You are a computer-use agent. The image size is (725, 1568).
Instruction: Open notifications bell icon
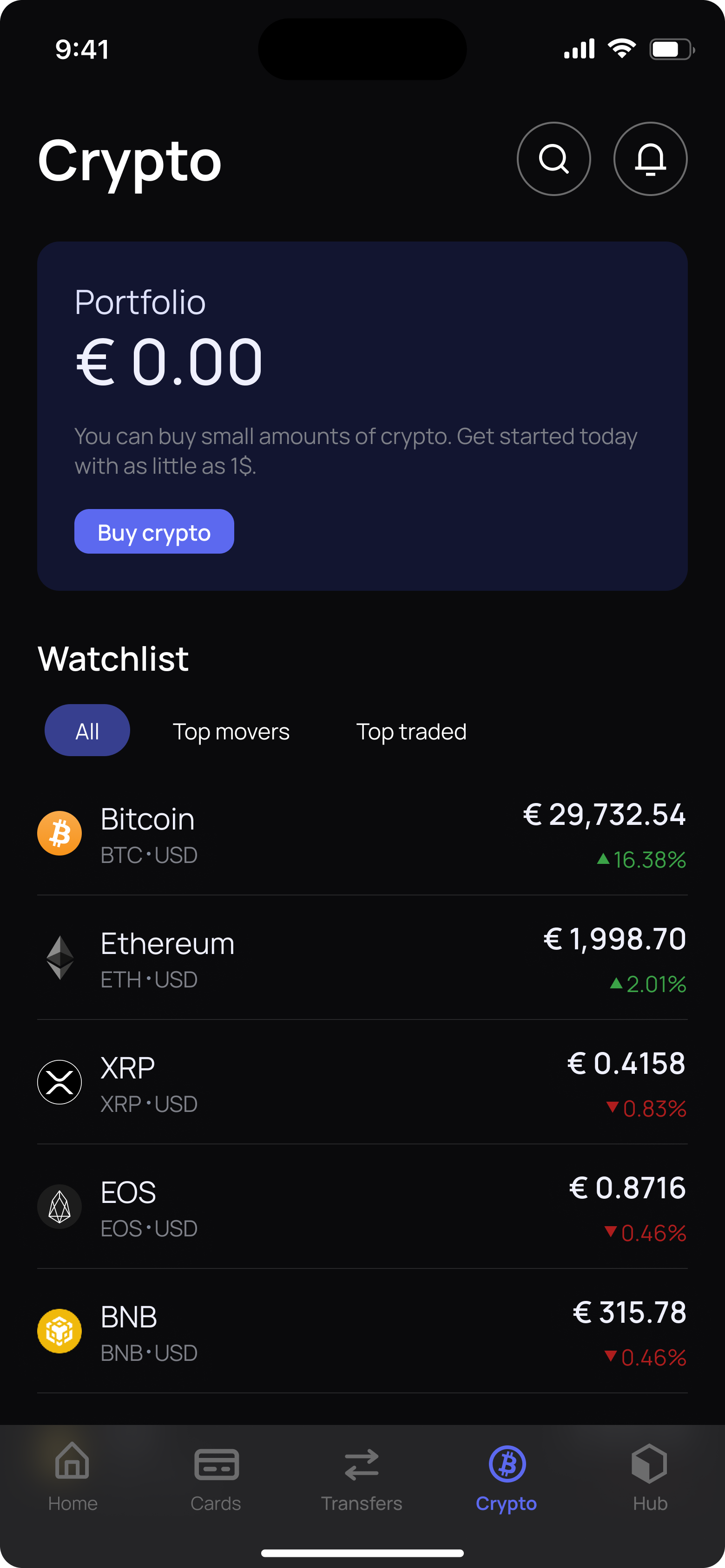click(650, 159)
